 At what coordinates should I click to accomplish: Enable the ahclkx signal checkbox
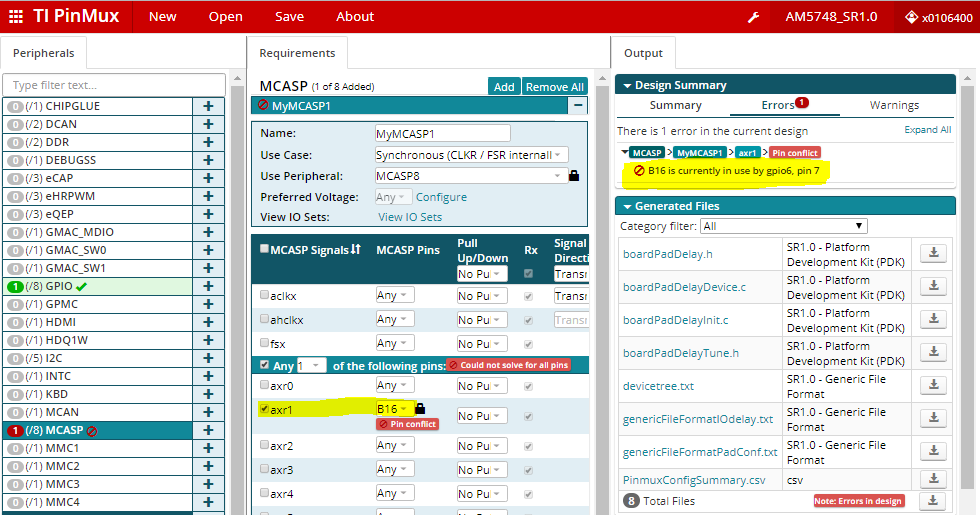(264, 319)
